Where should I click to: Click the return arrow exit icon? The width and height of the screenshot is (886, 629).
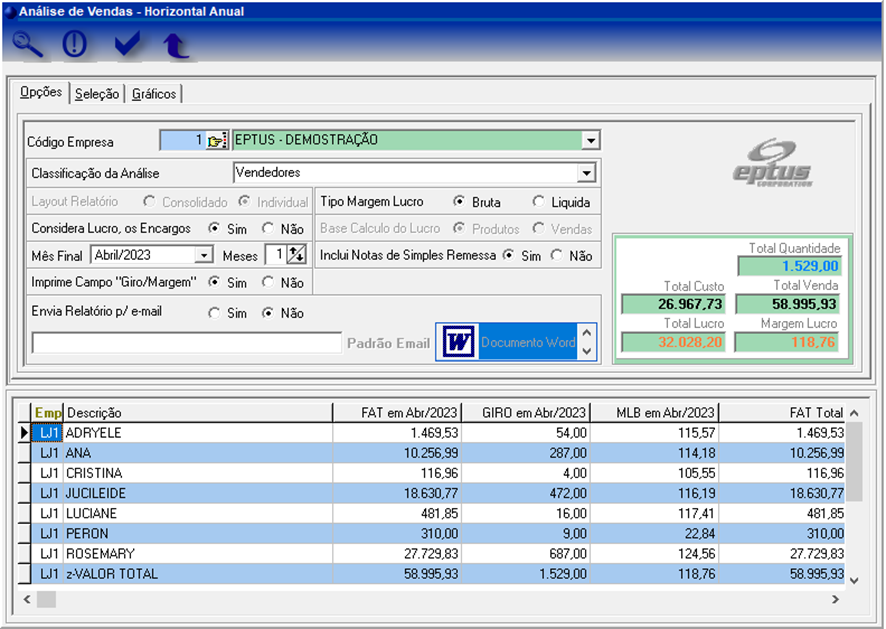click(176, 44)
